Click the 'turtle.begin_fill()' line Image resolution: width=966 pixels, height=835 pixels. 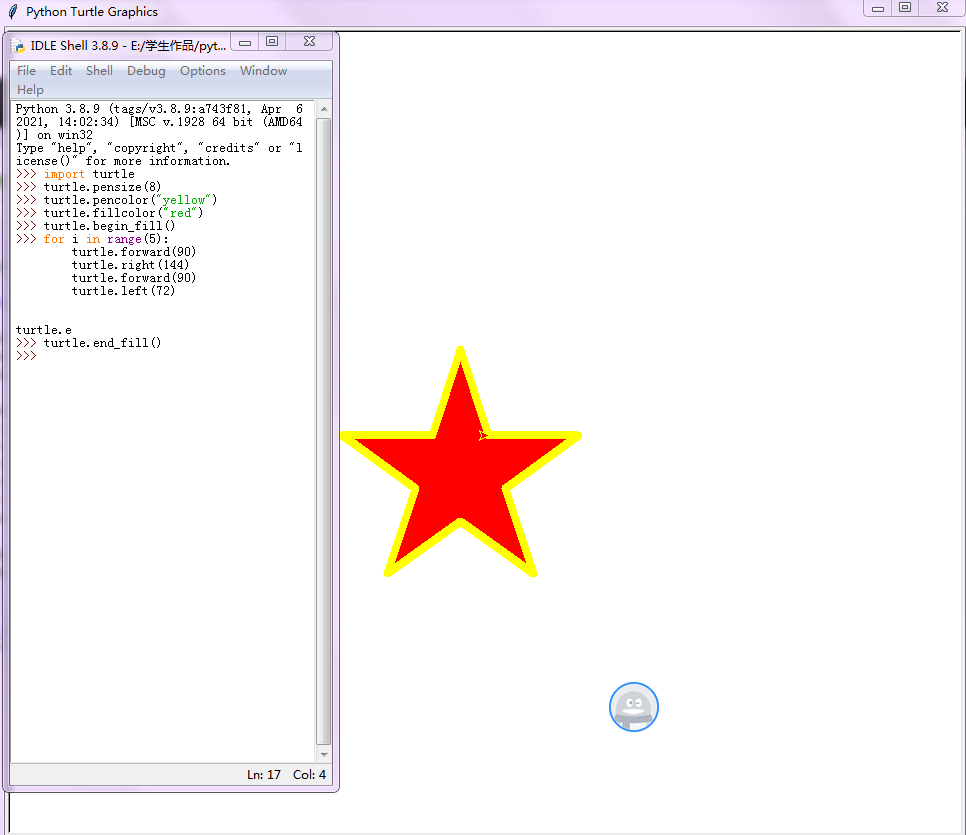pyautogui.click(x=109, y=226)
